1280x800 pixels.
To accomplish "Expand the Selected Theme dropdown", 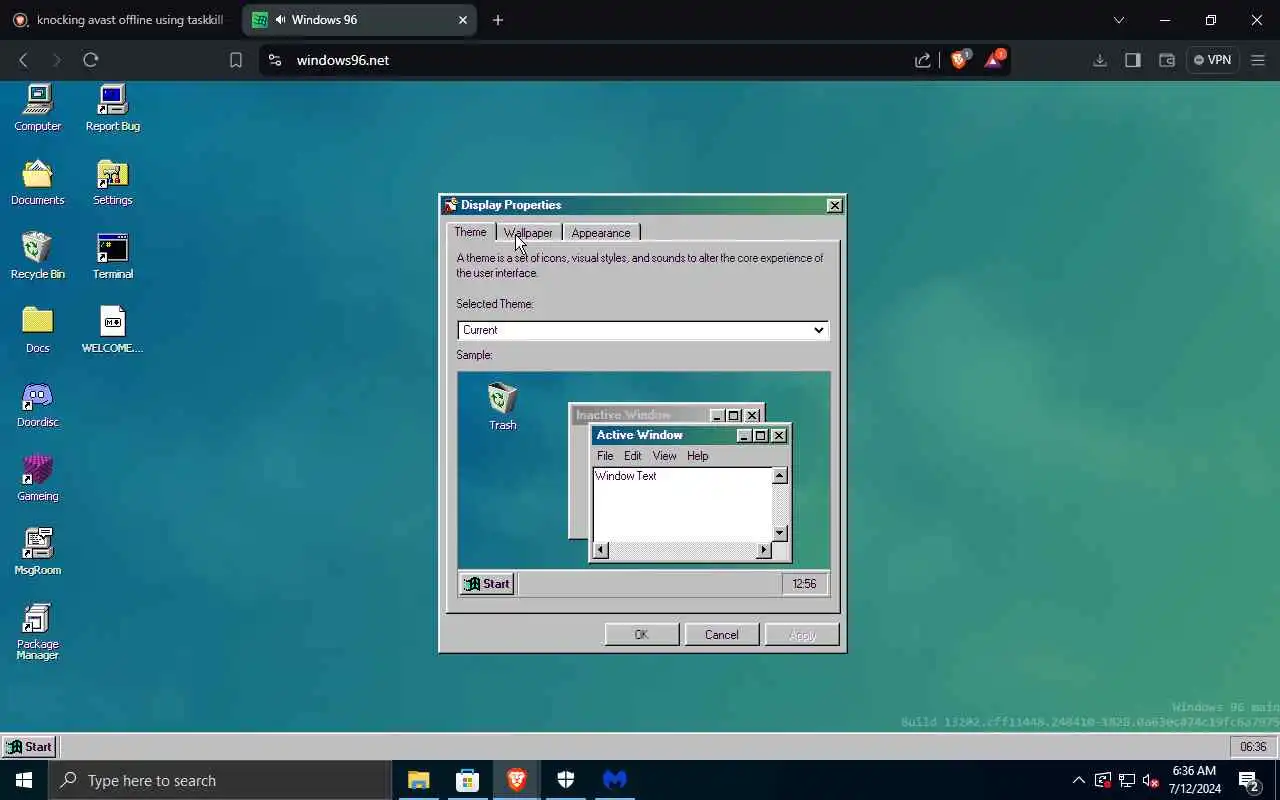I will (643, 330).
